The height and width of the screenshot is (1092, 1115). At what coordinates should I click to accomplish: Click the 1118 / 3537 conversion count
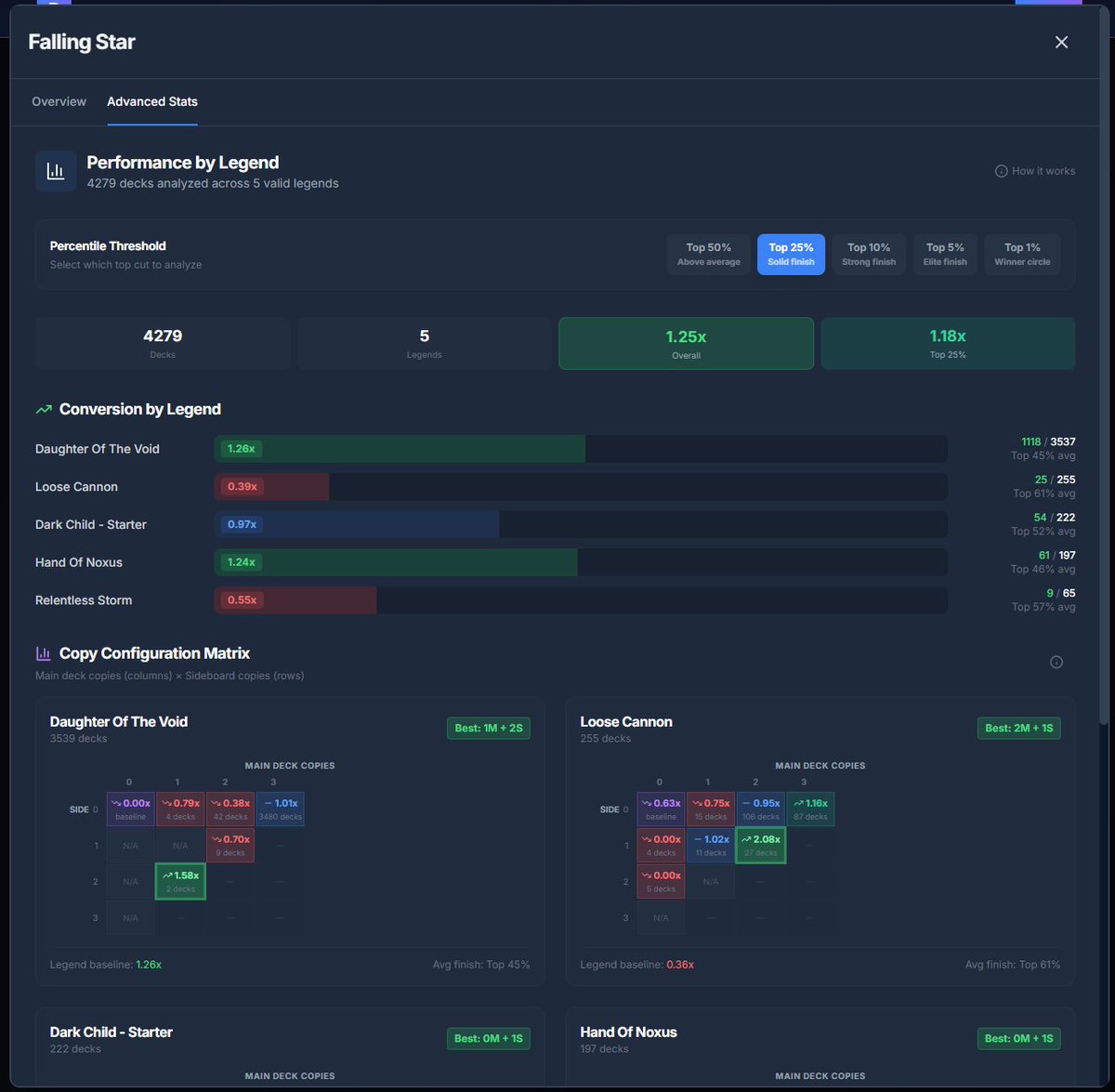pos(1048,441)
